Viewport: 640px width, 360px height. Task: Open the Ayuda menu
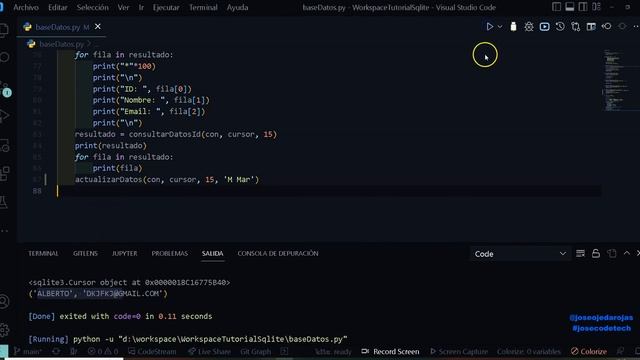tap(237, 7)
